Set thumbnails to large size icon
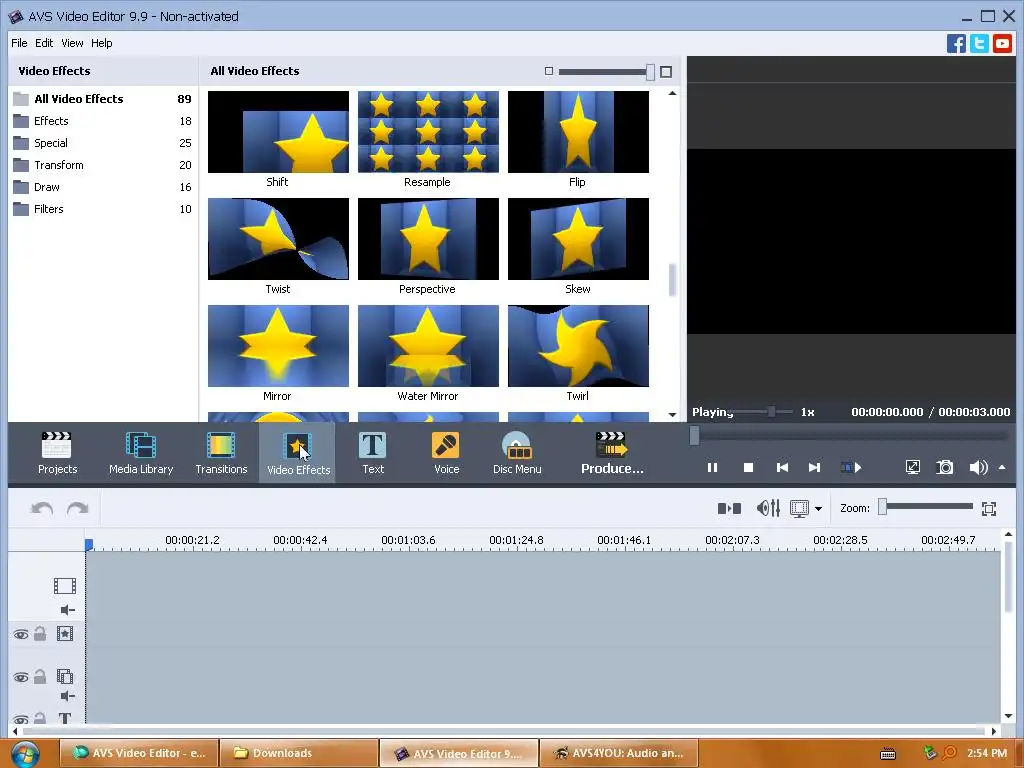 pyautogui.click(x=666, y=72)
